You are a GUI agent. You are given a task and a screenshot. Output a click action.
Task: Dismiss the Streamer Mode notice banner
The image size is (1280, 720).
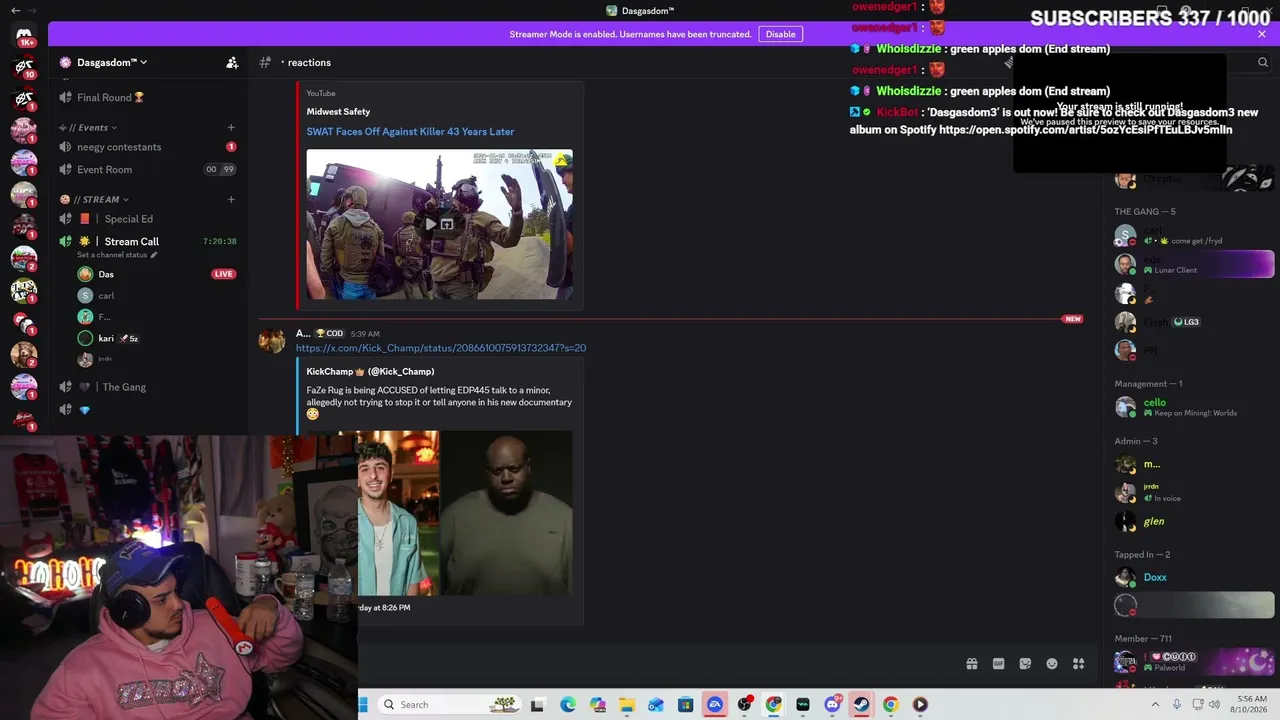click(x=1262, y=34)
